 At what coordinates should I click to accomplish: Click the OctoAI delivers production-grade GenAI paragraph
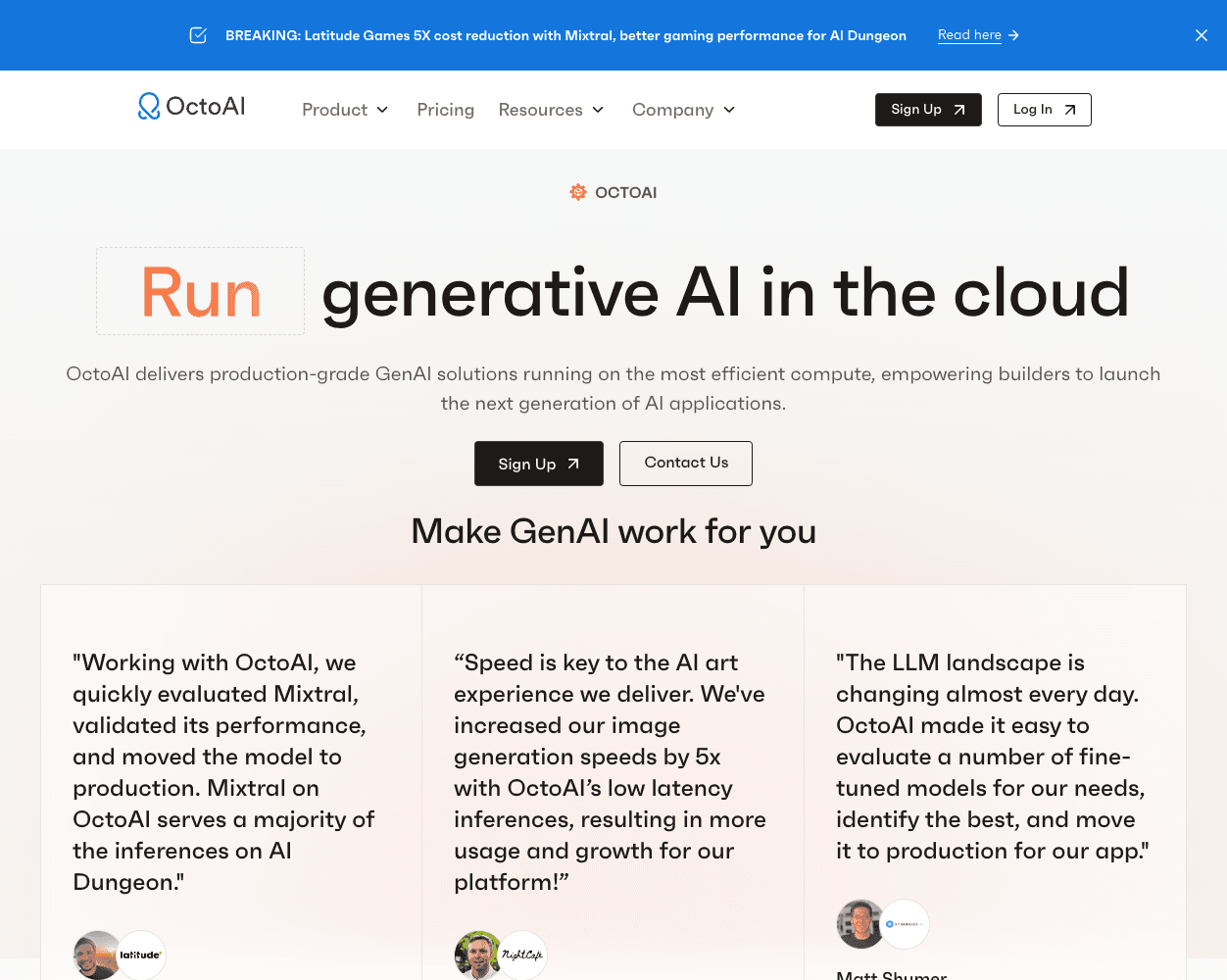[x=613, y=388]
